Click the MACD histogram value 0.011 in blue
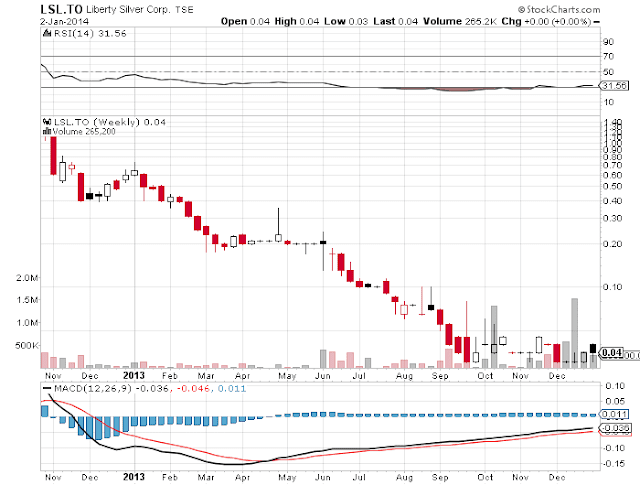 [x=232, y=388]
